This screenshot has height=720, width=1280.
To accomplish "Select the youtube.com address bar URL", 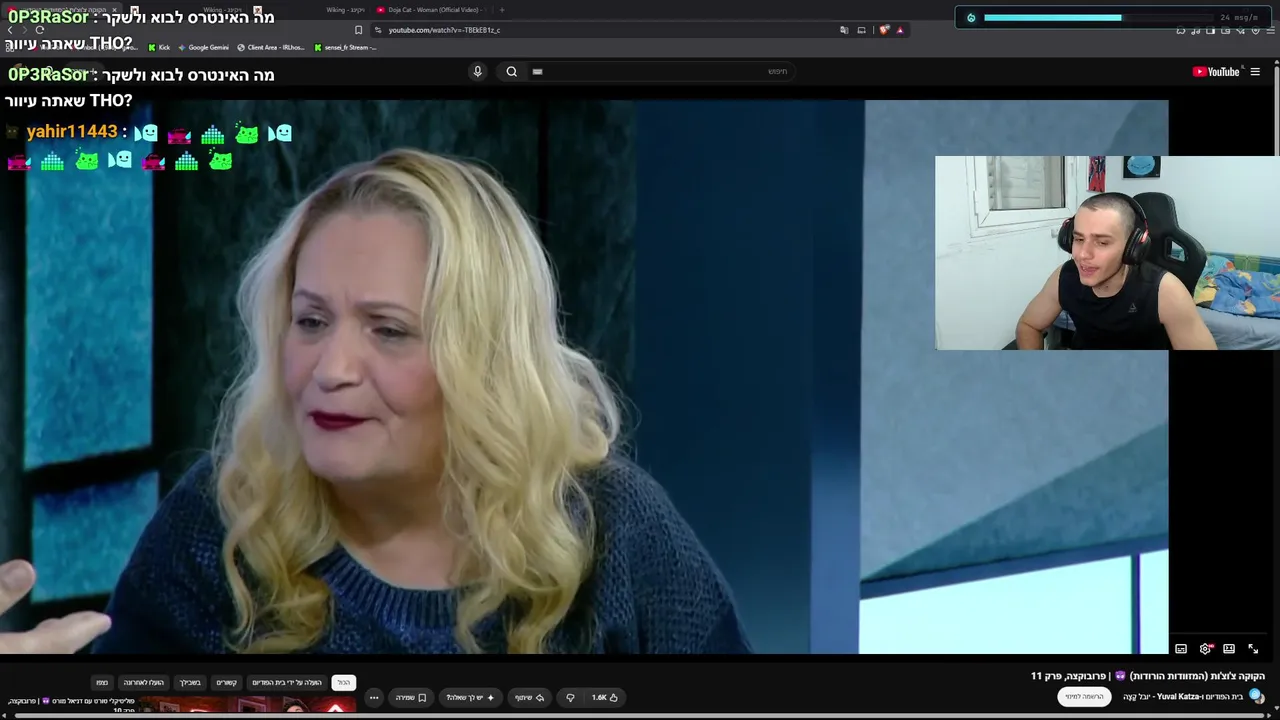I will [444, 30].
